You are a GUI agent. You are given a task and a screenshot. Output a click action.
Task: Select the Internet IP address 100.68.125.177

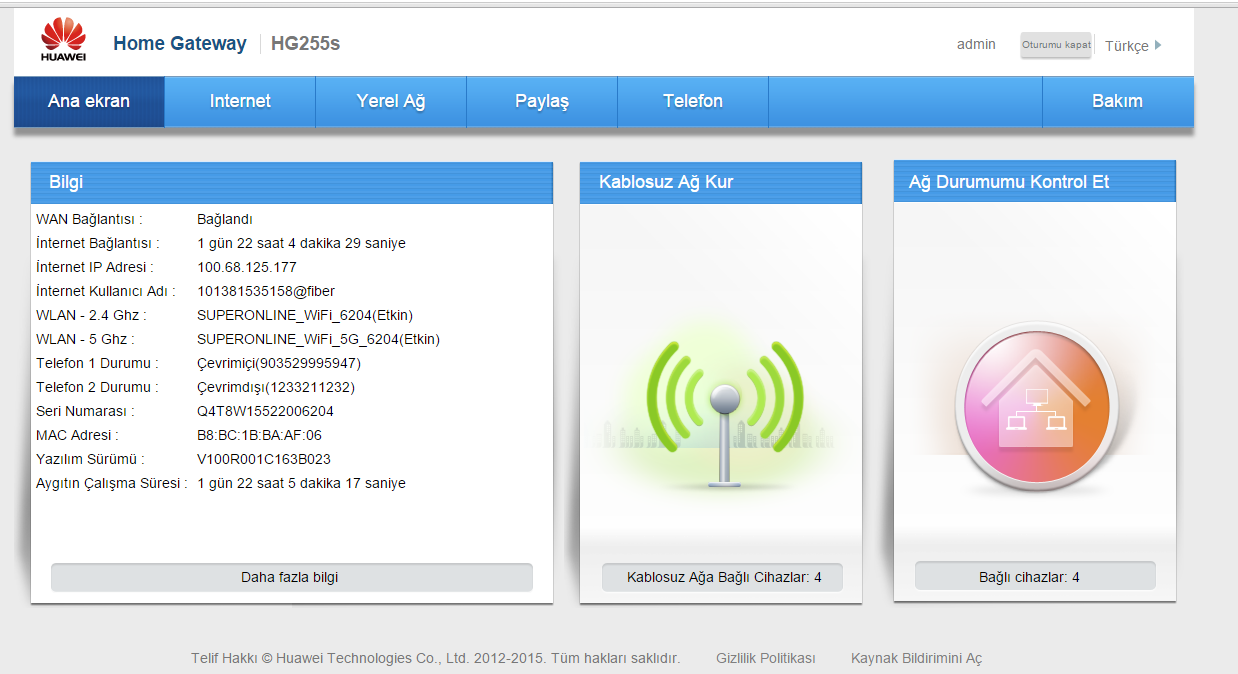[247, 267]
